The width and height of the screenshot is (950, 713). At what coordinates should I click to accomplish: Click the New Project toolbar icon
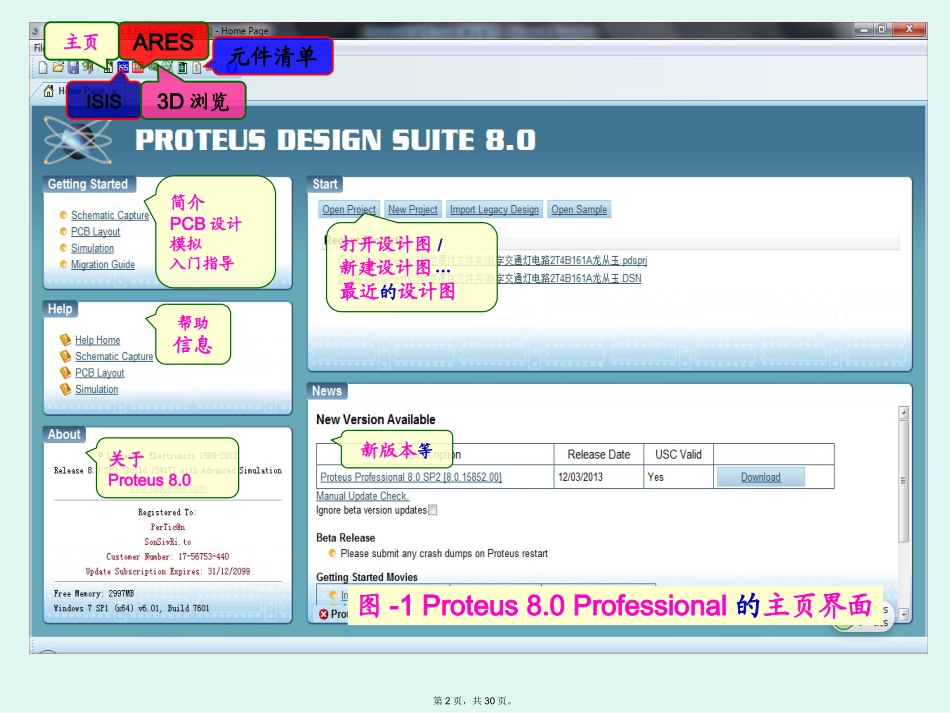[43, 67]
